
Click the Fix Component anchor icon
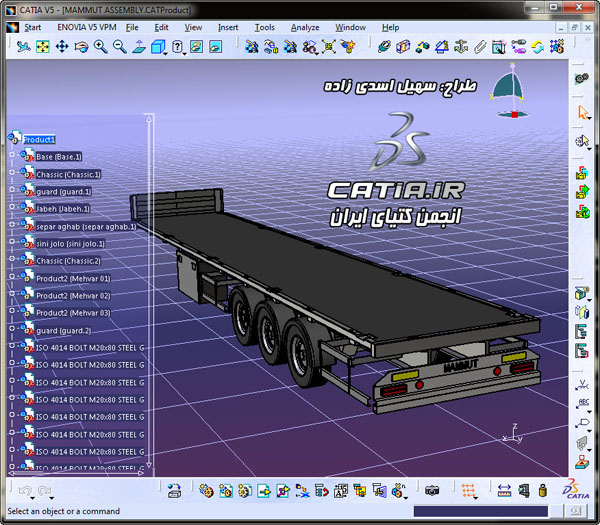461,47
